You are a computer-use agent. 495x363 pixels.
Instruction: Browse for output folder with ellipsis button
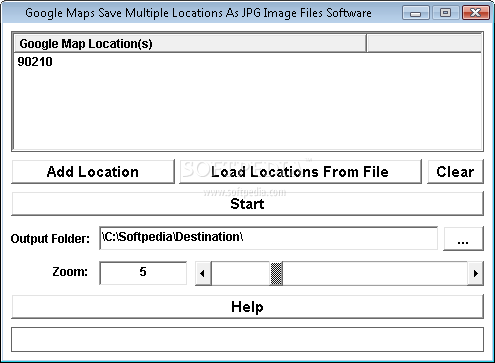coord(463,239)
